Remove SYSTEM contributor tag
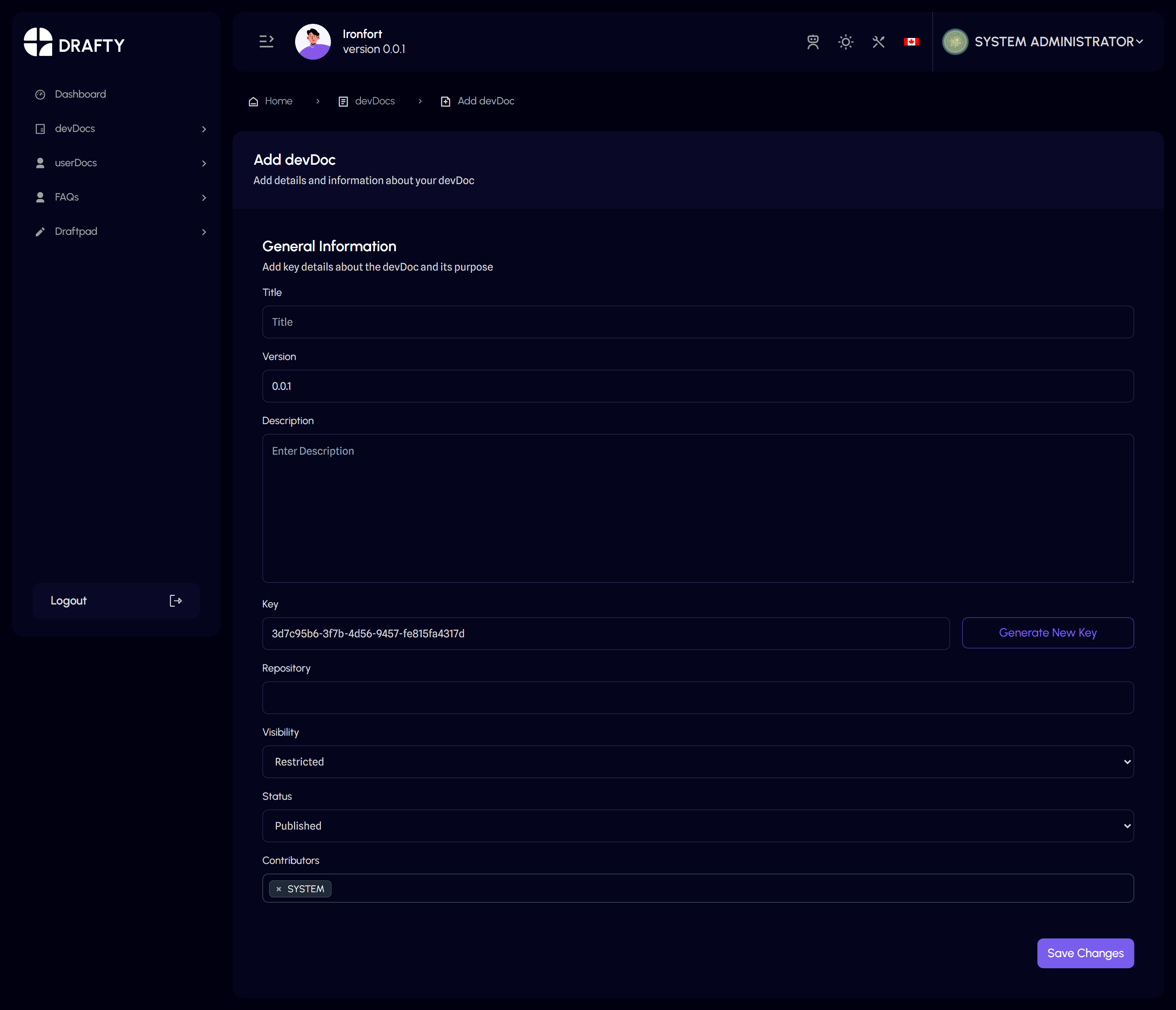This screenshot has width=1176, height=1010. click(279, 889)
